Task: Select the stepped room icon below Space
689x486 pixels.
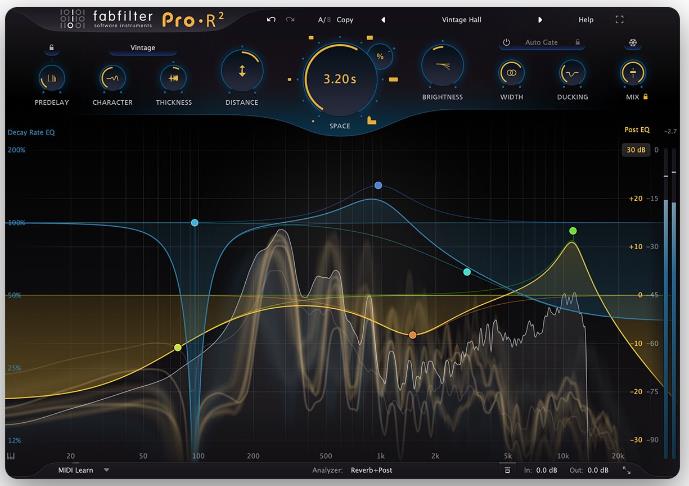Action: pos(371,120)
